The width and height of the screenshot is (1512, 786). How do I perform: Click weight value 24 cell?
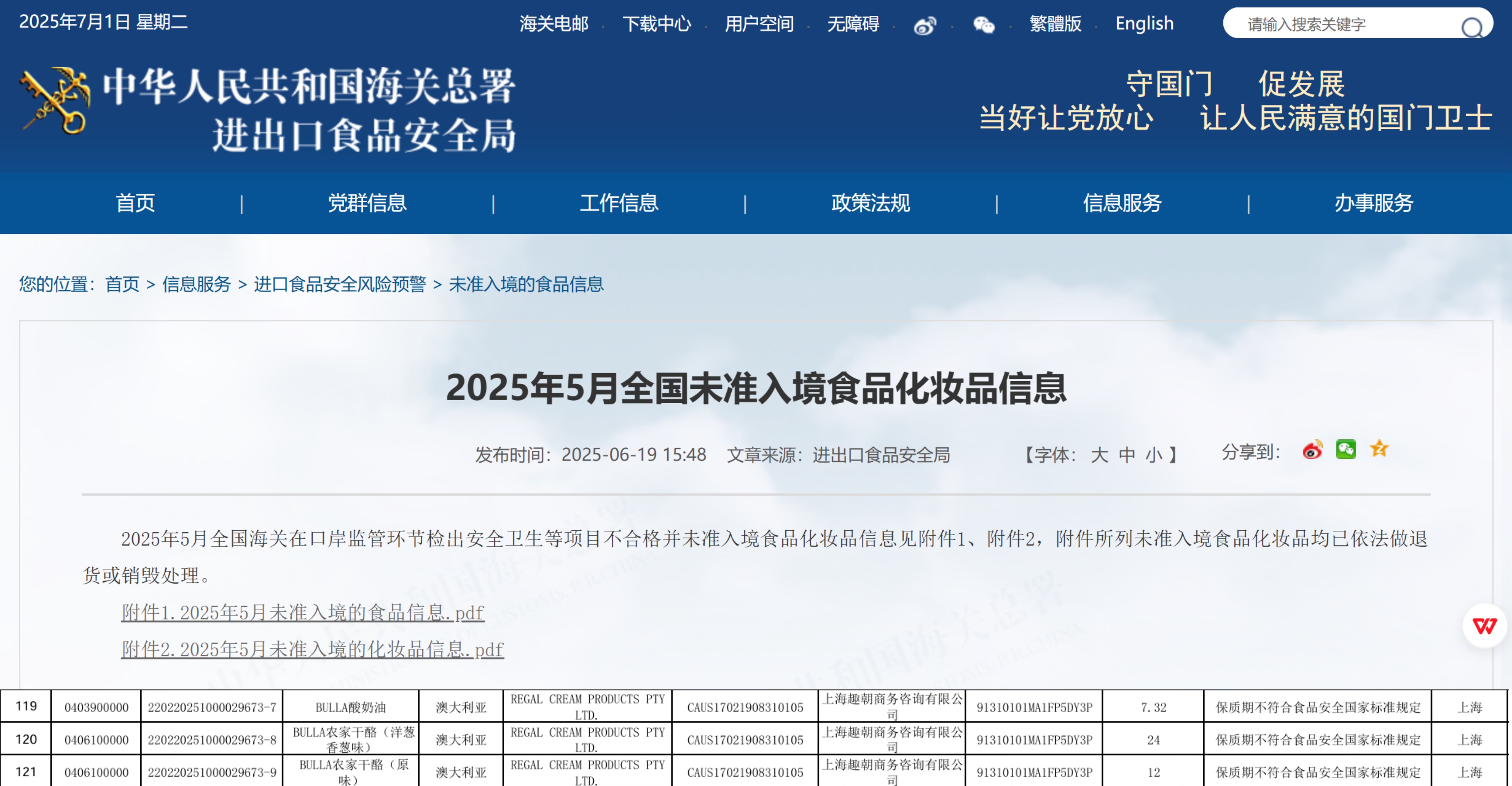[1153, 740]
